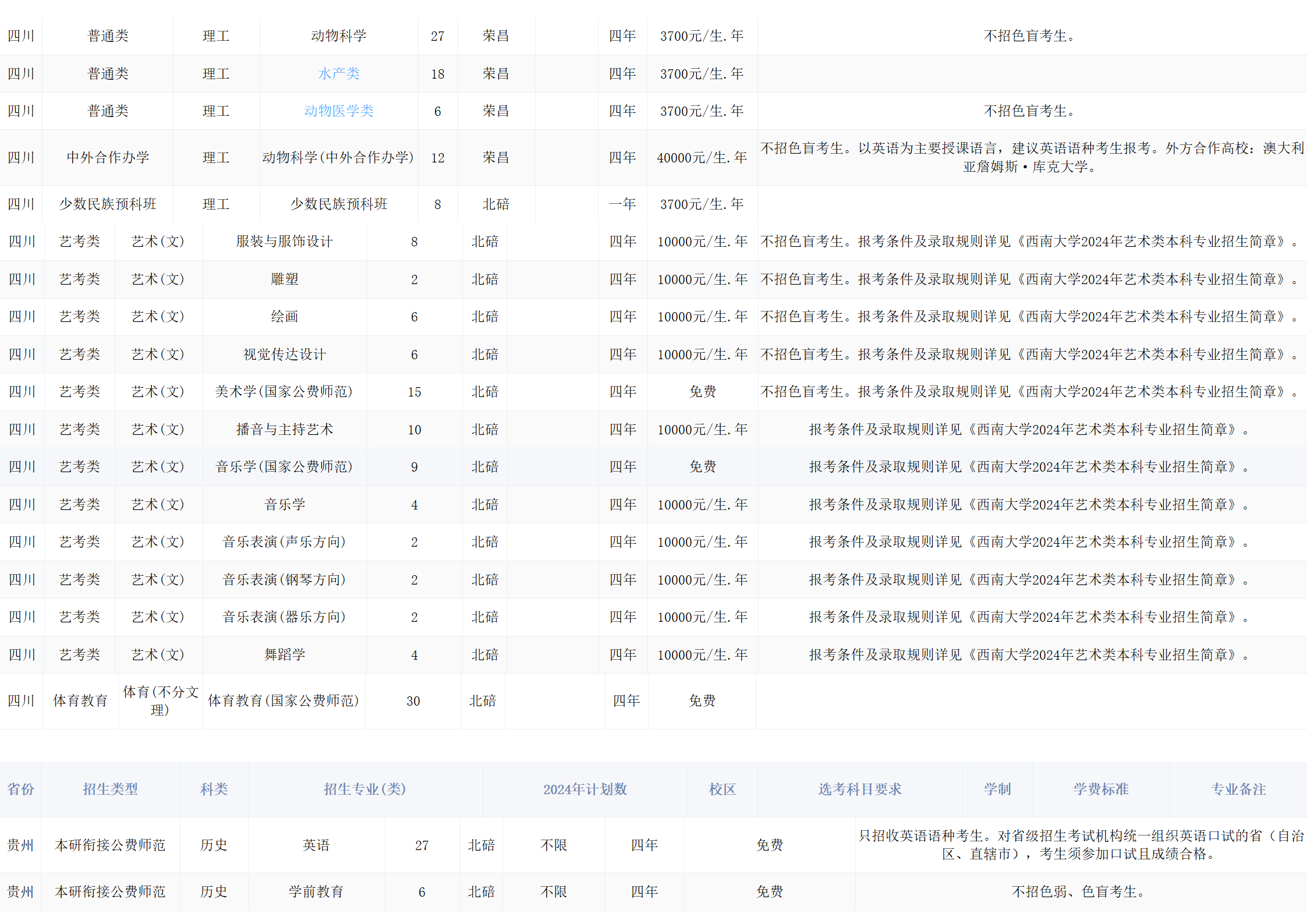Viewport: 1307px width, 924px height.
Task: Open the 水产类 major link
Action: point(339,73)
